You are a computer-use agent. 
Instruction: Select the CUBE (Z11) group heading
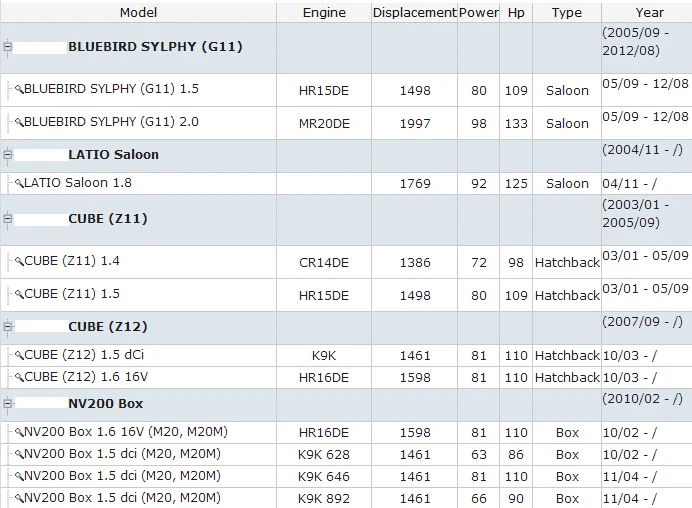point(108,218)
